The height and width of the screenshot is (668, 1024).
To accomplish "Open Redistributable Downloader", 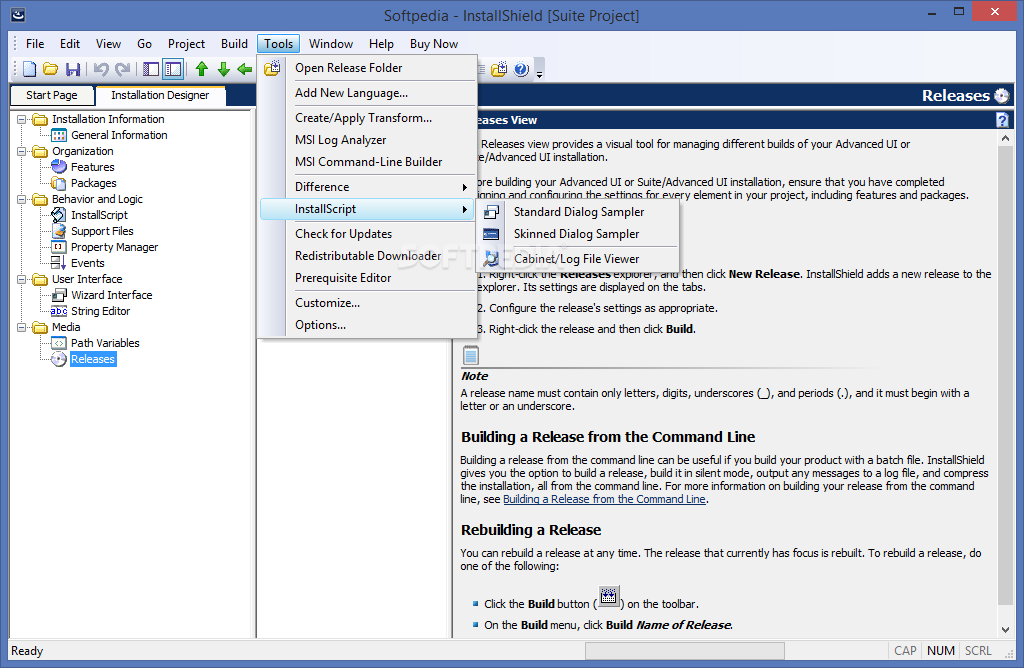I will click(x=367, y=256).
